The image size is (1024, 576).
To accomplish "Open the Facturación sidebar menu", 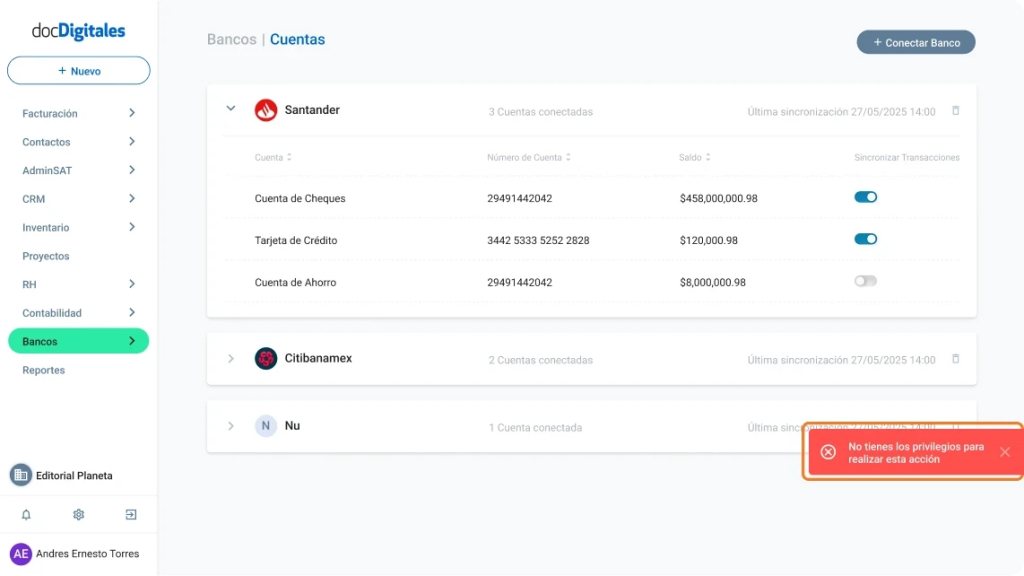I will click(x=78, y=114).
